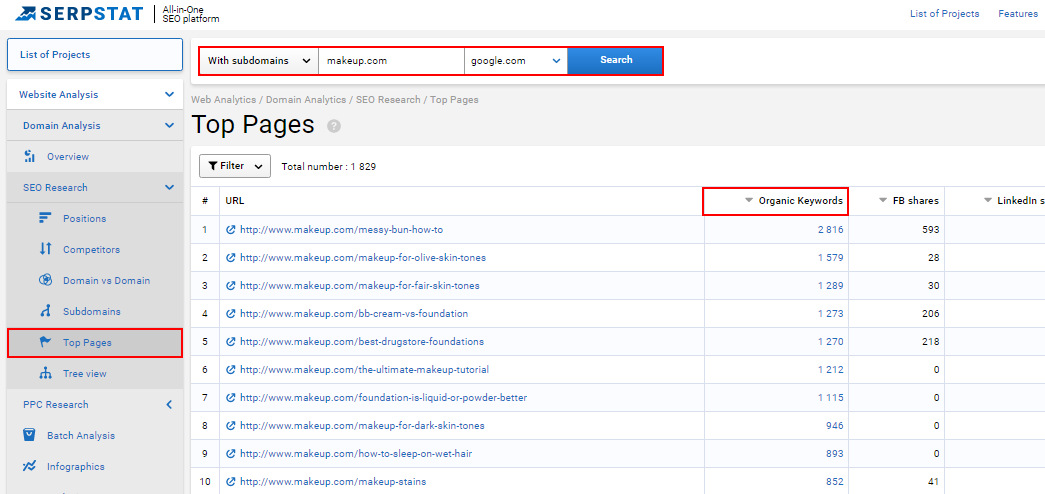1045x494 pixels.
Task: Click SEO Research in the breadcrumb
Action: tap(388, 100)
